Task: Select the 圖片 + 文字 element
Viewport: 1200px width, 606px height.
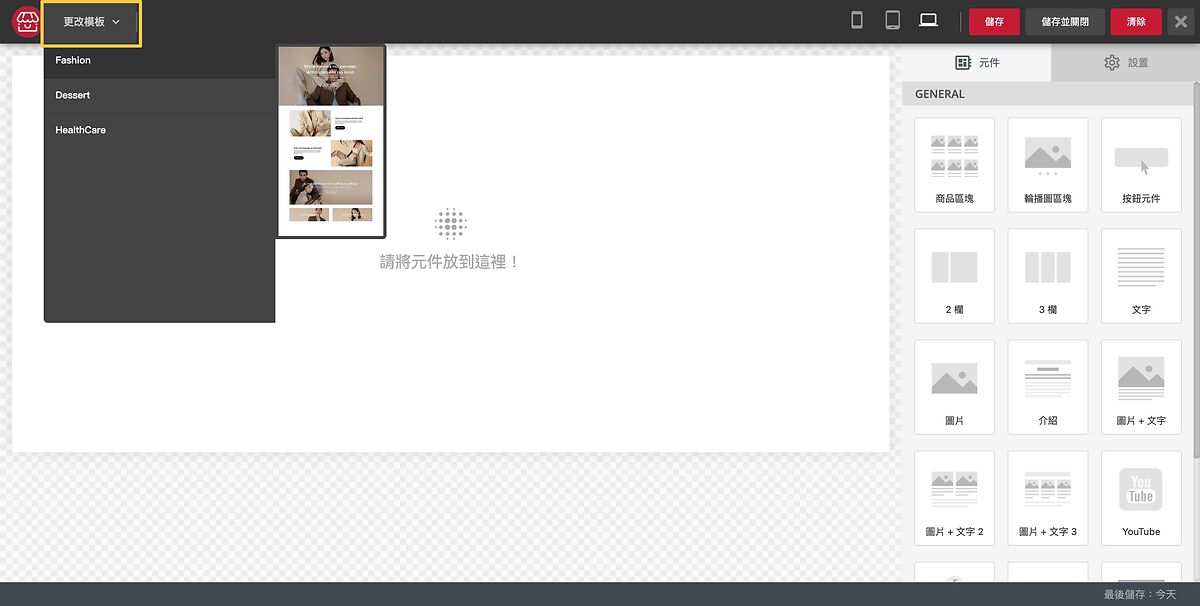Action: pyautogui.click(x=1141, y=387)
